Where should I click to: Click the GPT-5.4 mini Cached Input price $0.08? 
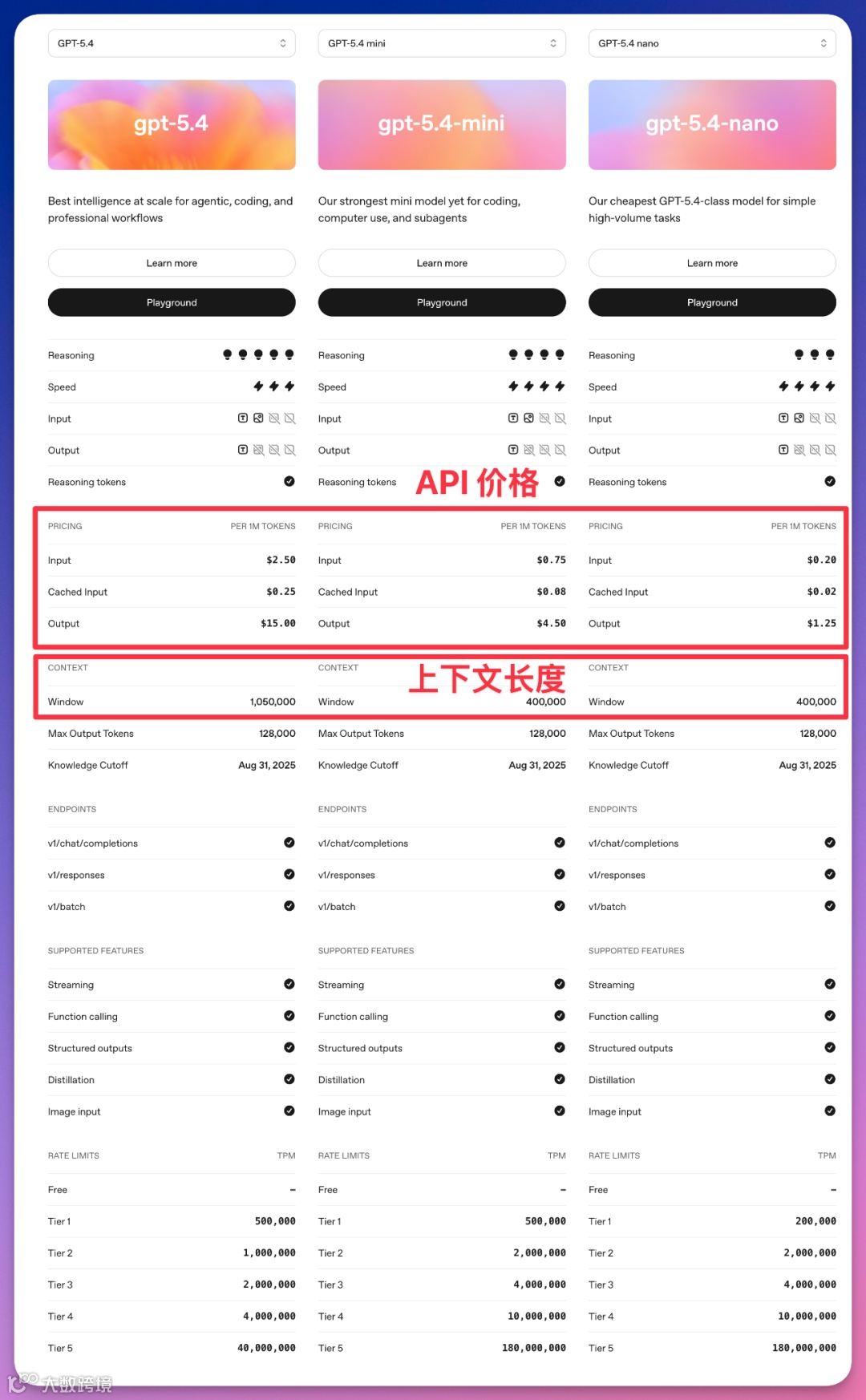pos(552,592)
